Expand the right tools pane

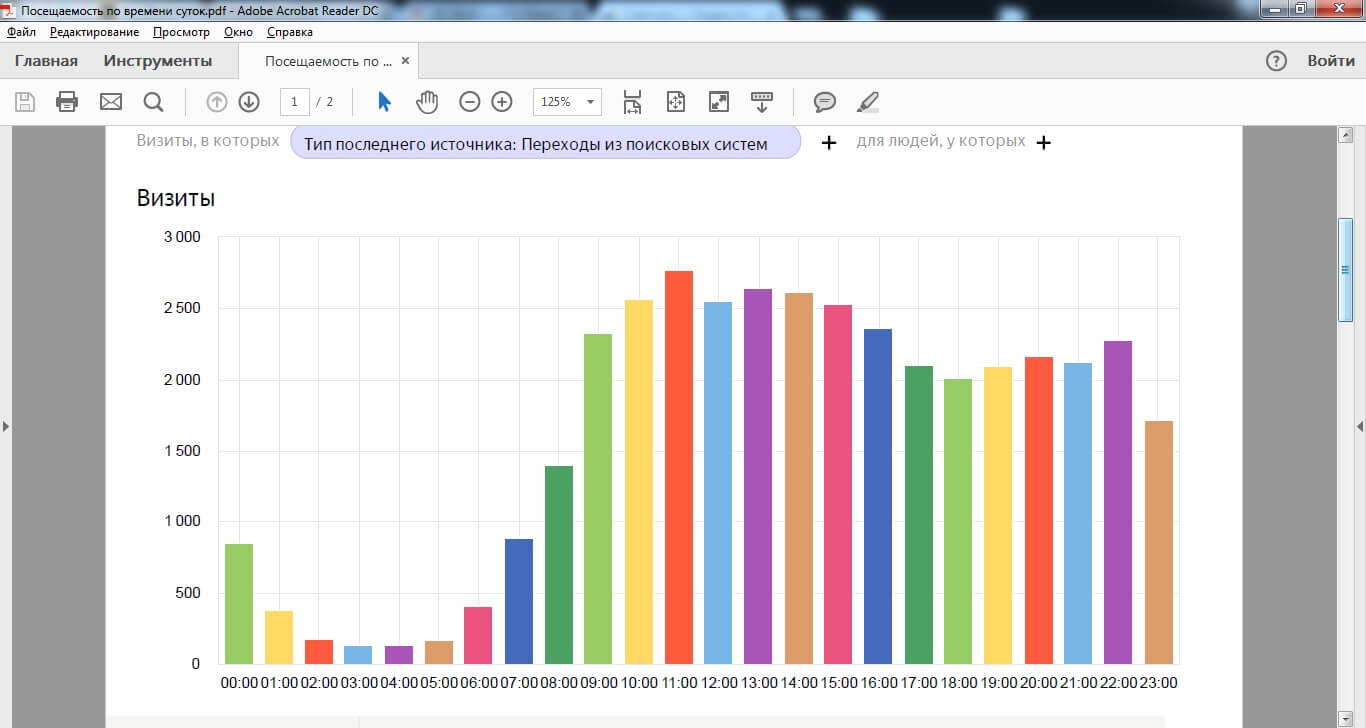click(1360, 426)
